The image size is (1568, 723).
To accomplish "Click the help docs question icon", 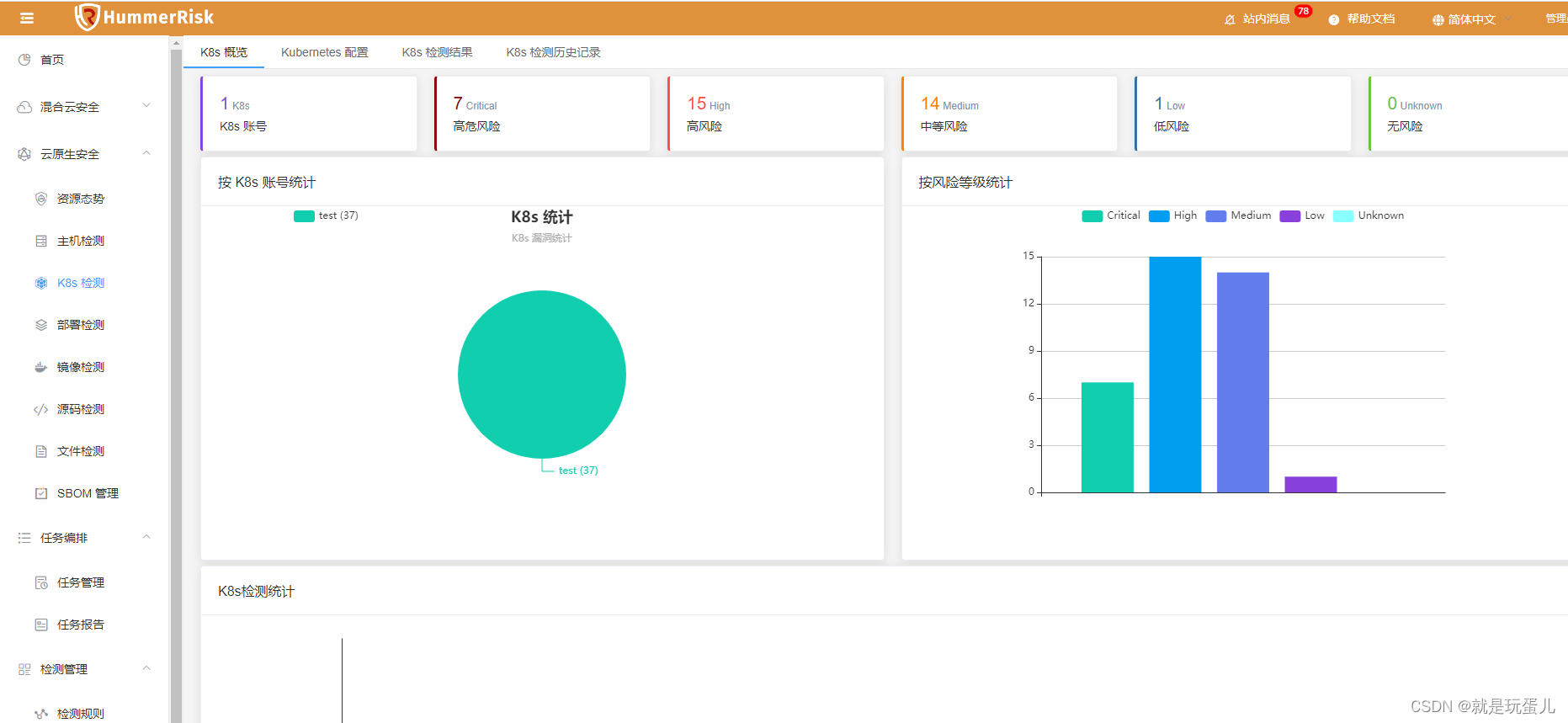I will 1333,19.
